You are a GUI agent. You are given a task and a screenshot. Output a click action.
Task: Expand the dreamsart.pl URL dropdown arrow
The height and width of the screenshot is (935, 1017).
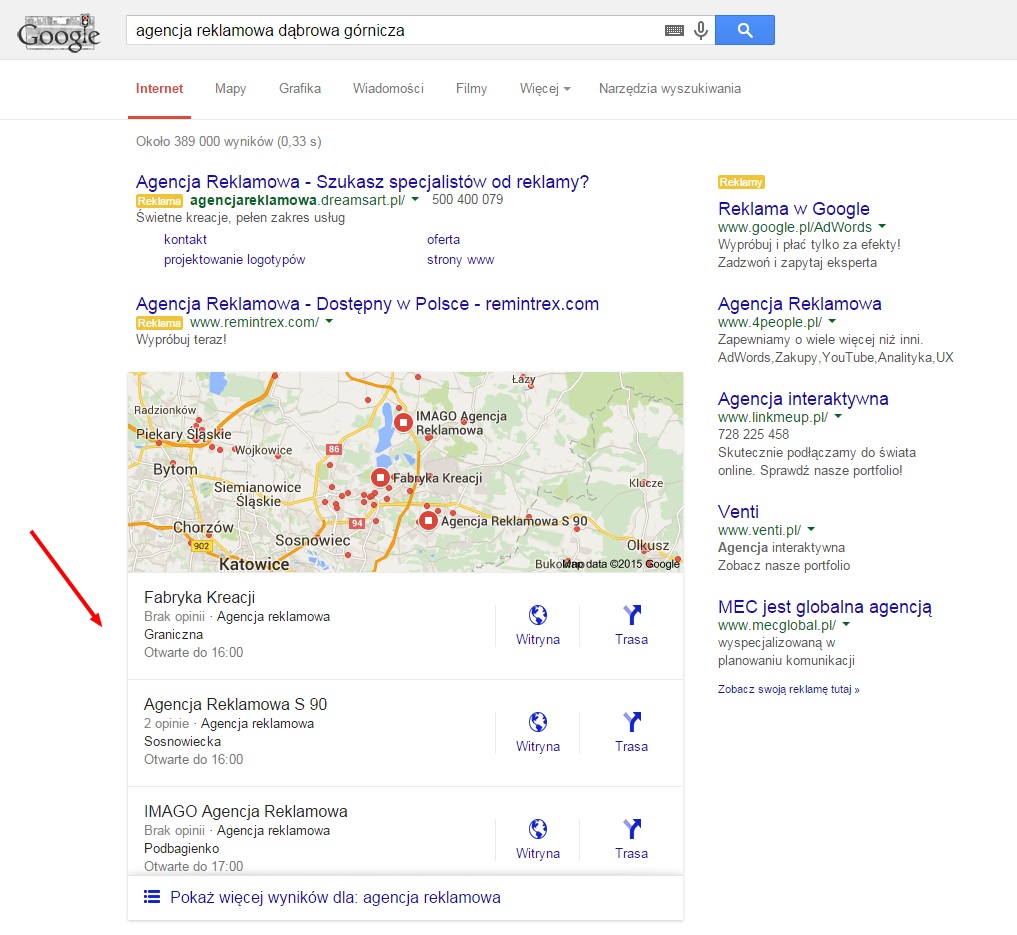tap(415, 199)
